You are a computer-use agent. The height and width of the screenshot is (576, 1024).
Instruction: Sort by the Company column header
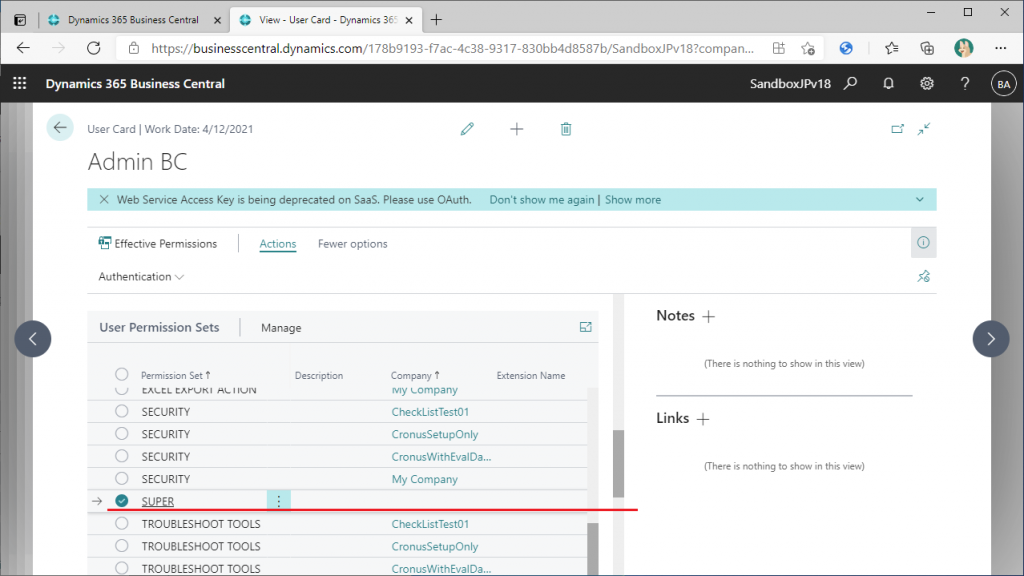[415, 376]
